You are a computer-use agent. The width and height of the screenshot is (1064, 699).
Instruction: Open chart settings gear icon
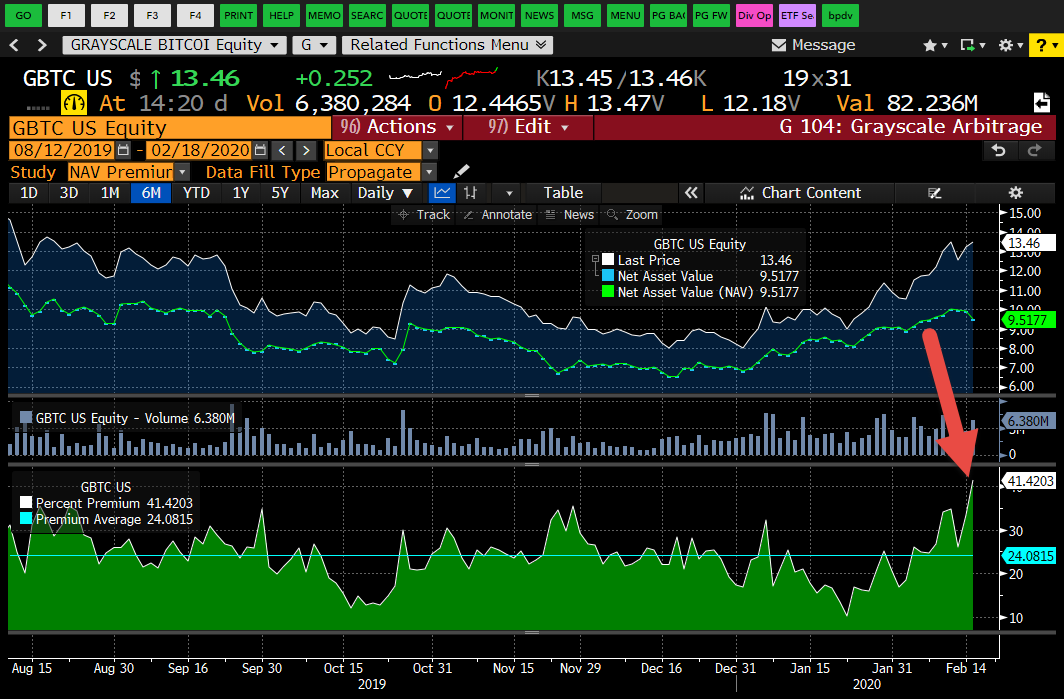coord(1016,193)
